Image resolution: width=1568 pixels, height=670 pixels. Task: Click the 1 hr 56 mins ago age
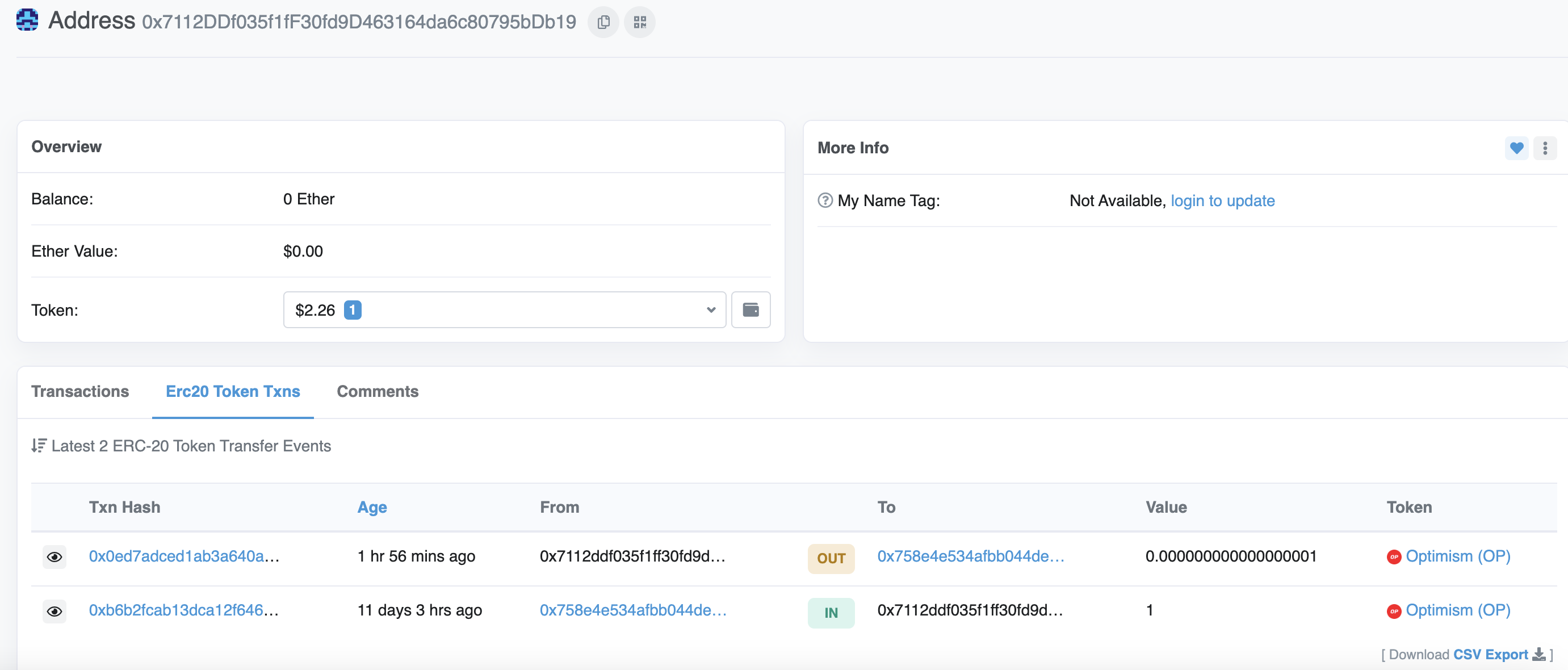(416, 556)
